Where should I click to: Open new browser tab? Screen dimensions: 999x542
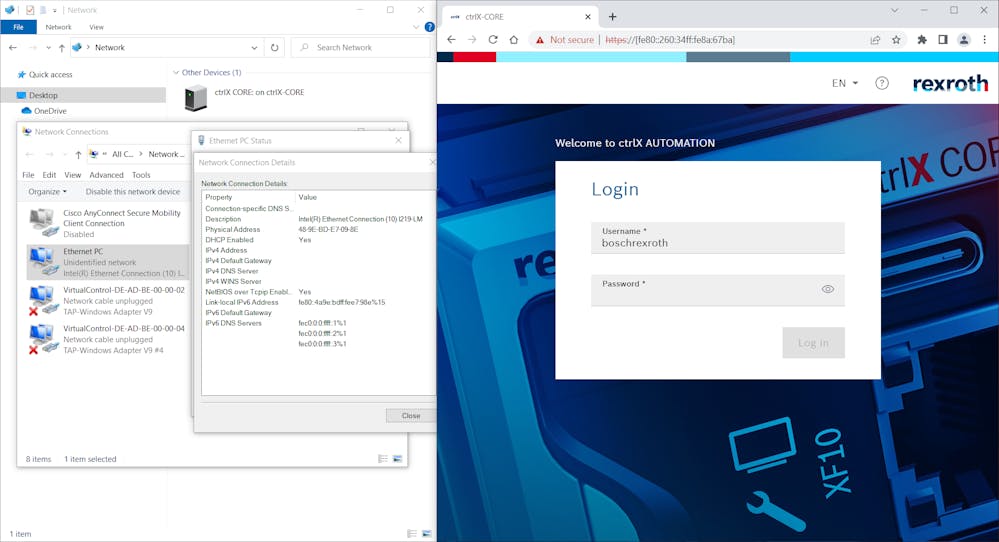pos(613,16)
